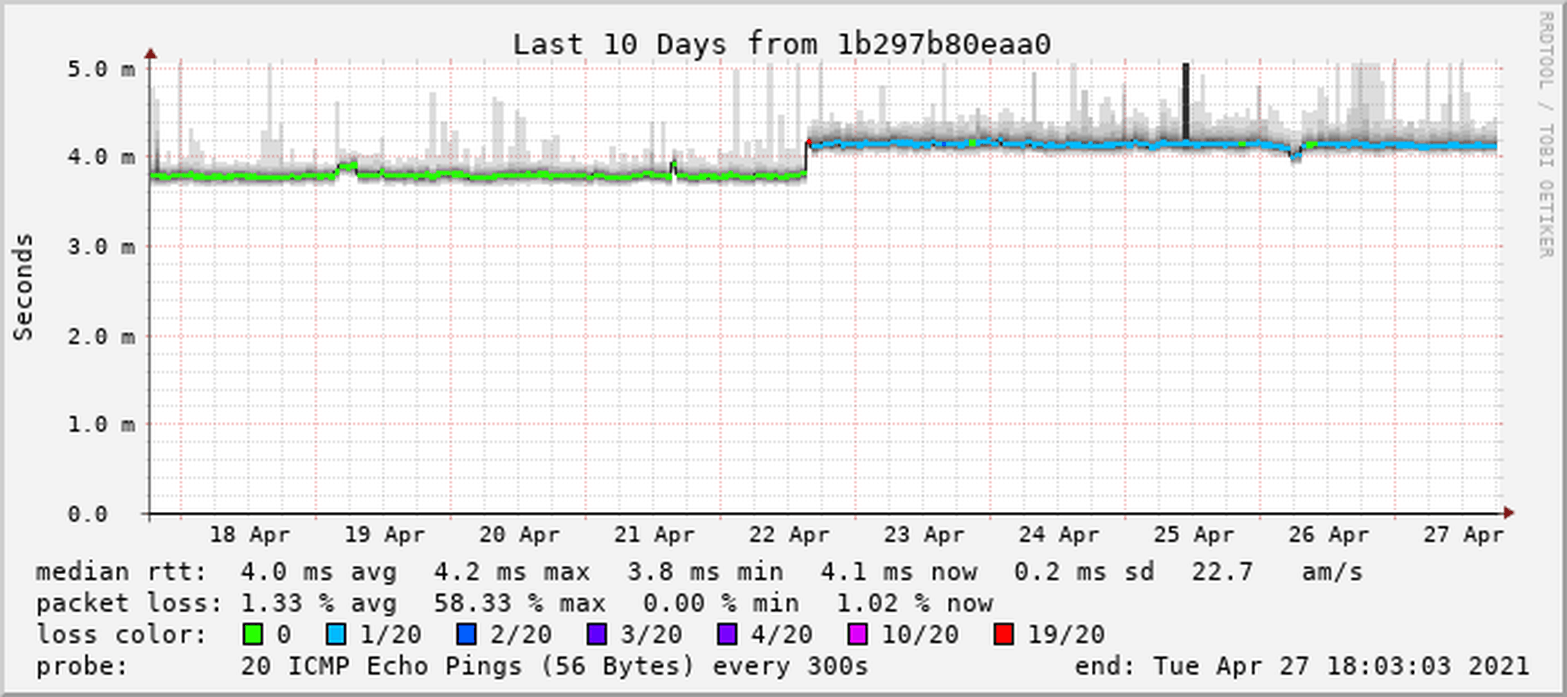Click the purple 4/20 loss swatch
The height and width of the screenshot is (697, 1567).
click(x=727, y=634)
